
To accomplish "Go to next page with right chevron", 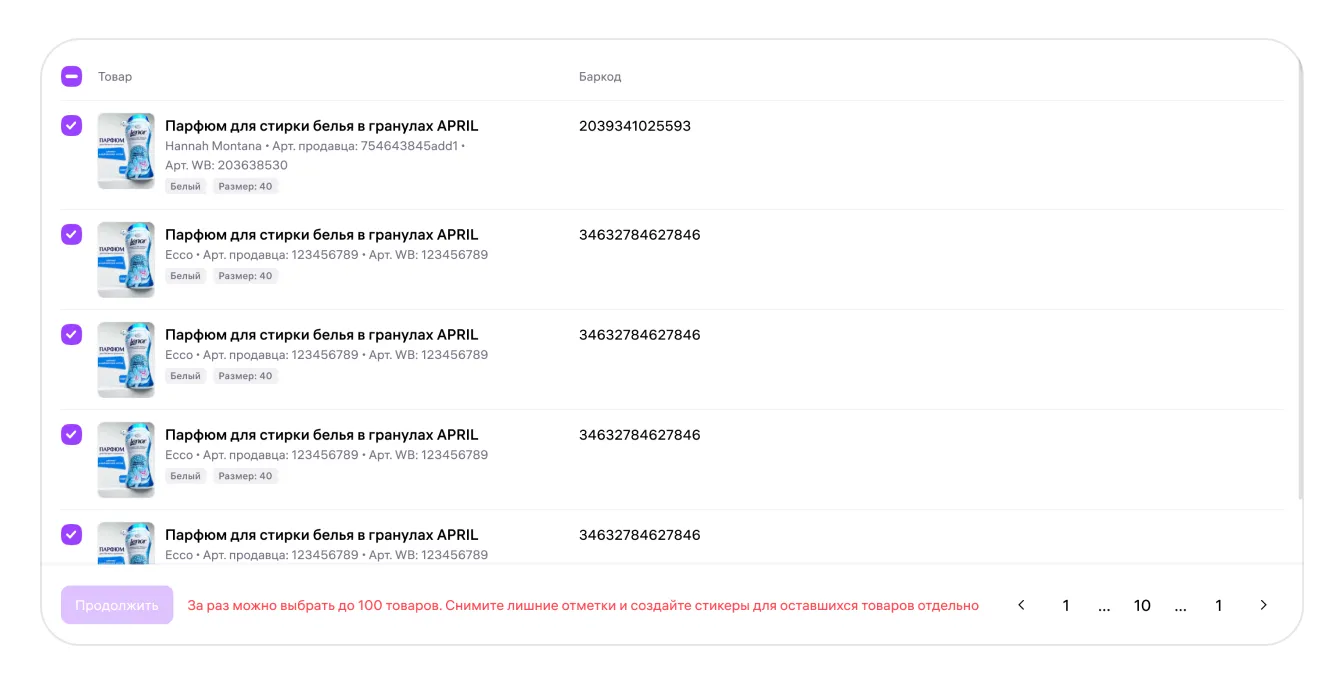I will pos(1264,605).
